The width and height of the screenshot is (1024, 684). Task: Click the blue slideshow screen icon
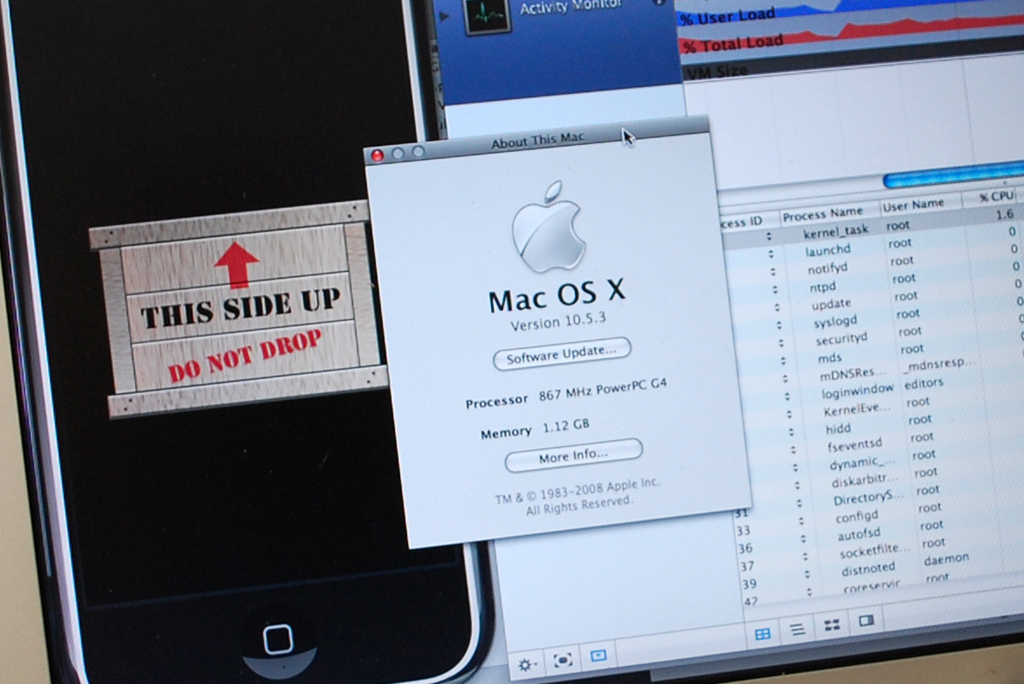tap(598, 655)
